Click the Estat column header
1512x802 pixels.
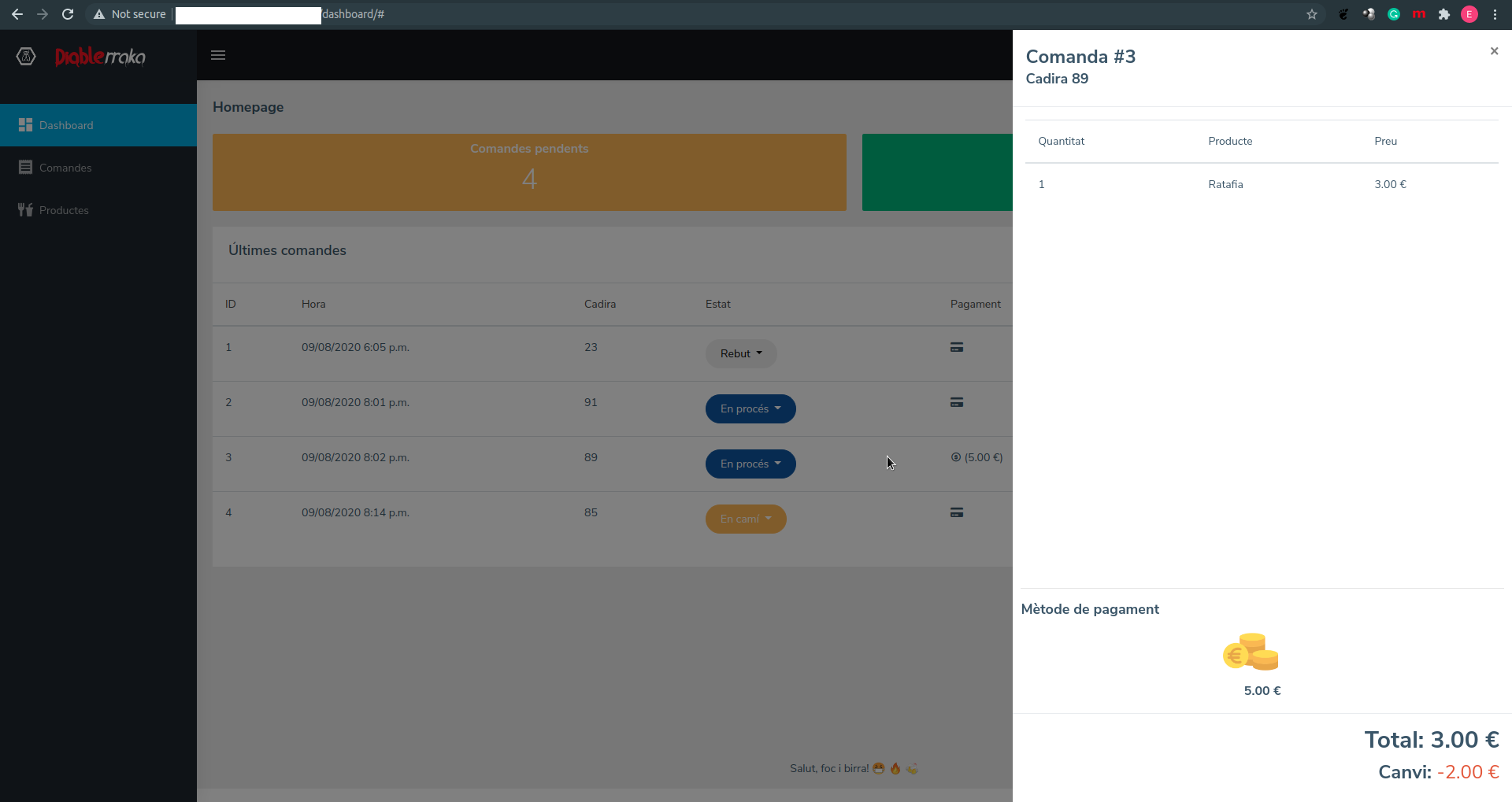coord(718,304)
